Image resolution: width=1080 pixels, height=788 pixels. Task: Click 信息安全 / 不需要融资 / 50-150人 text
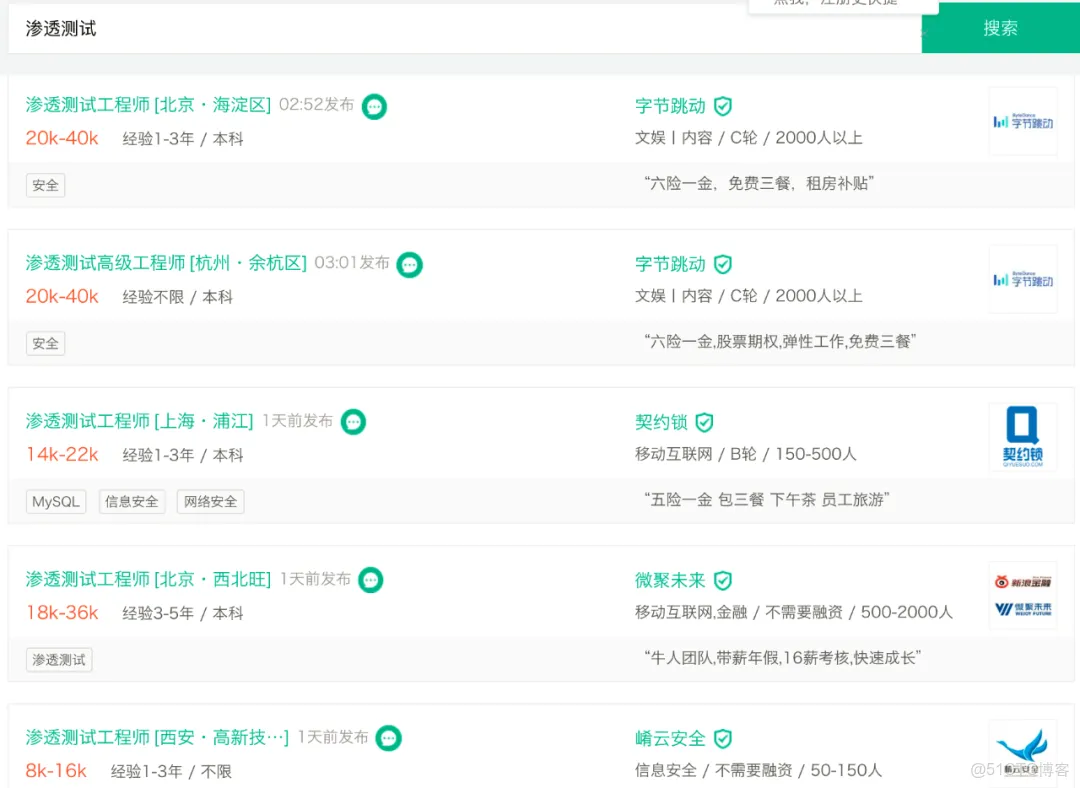point(758,770)
